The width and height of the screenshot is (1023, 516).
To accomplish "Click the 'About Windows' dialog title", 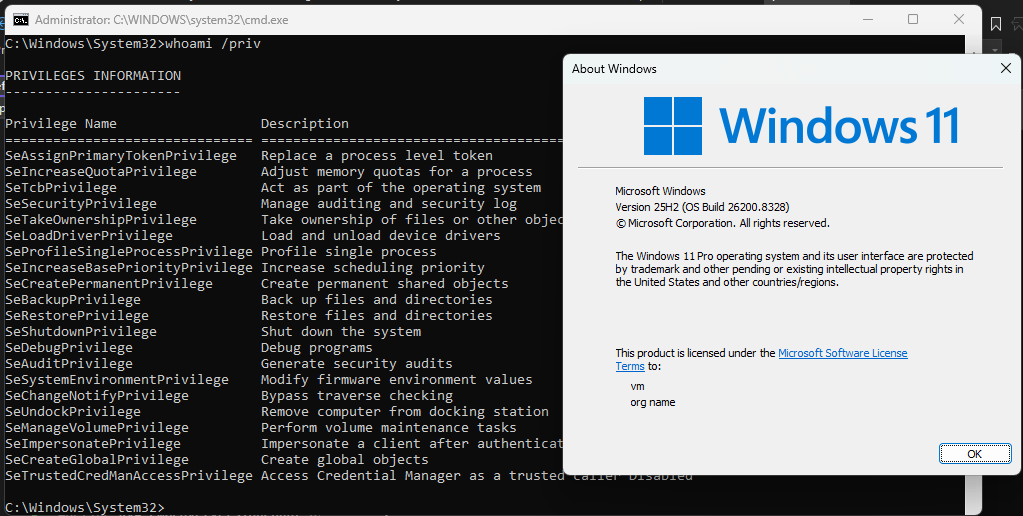I will point(614,68).
